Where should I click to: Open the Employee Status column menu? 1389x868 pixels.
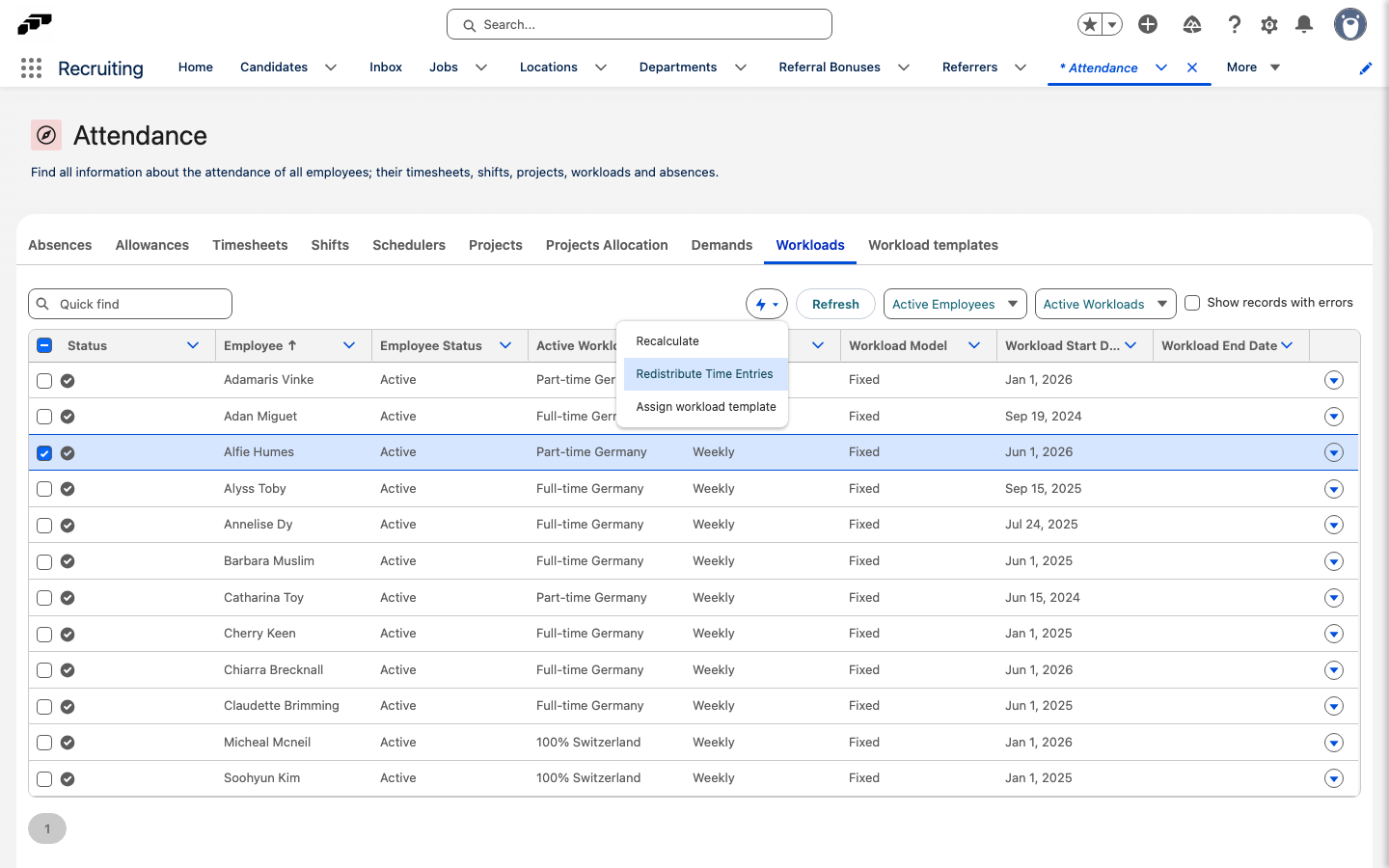[505, 345]
